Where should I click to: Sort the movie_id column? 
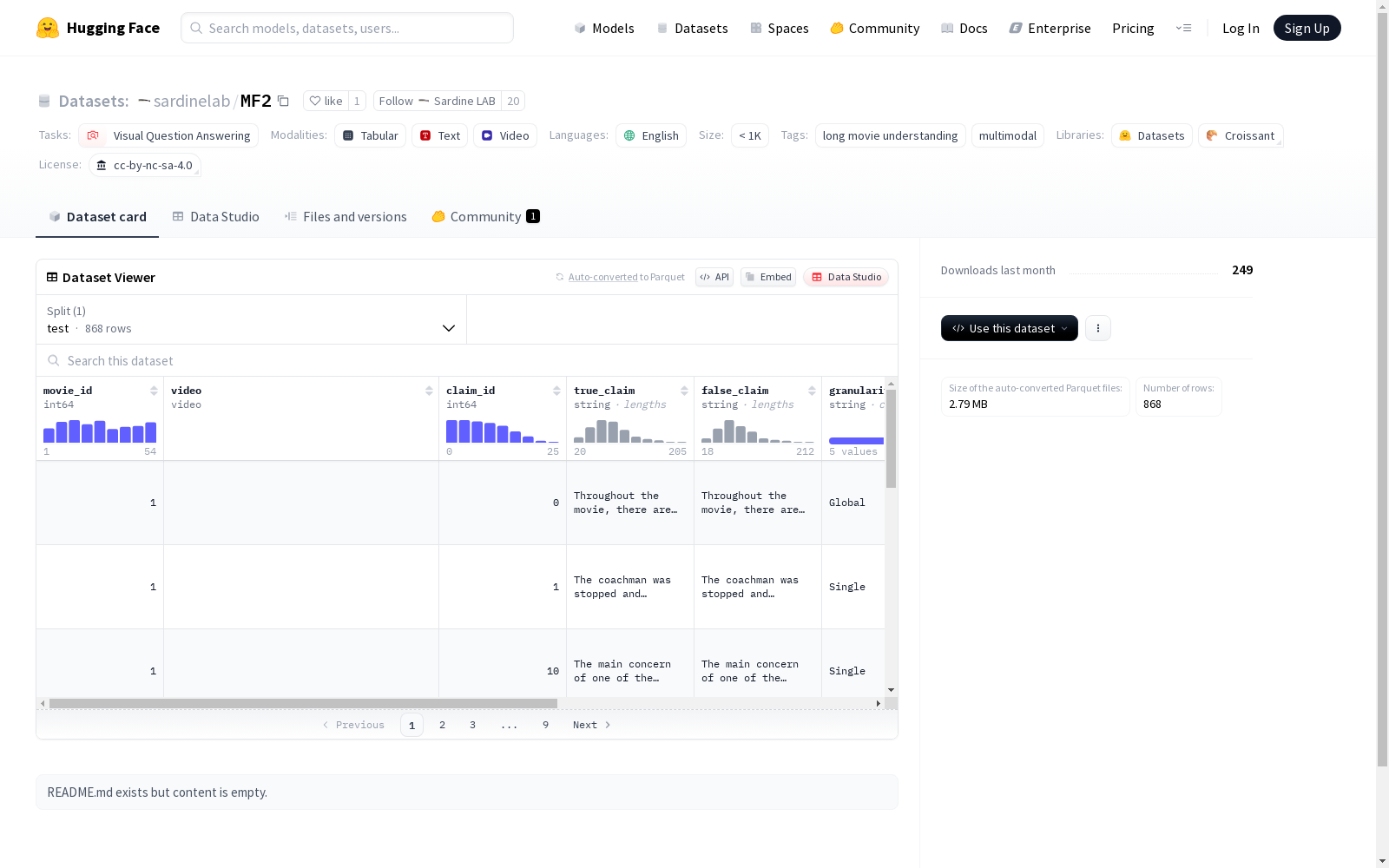point(154,391)
